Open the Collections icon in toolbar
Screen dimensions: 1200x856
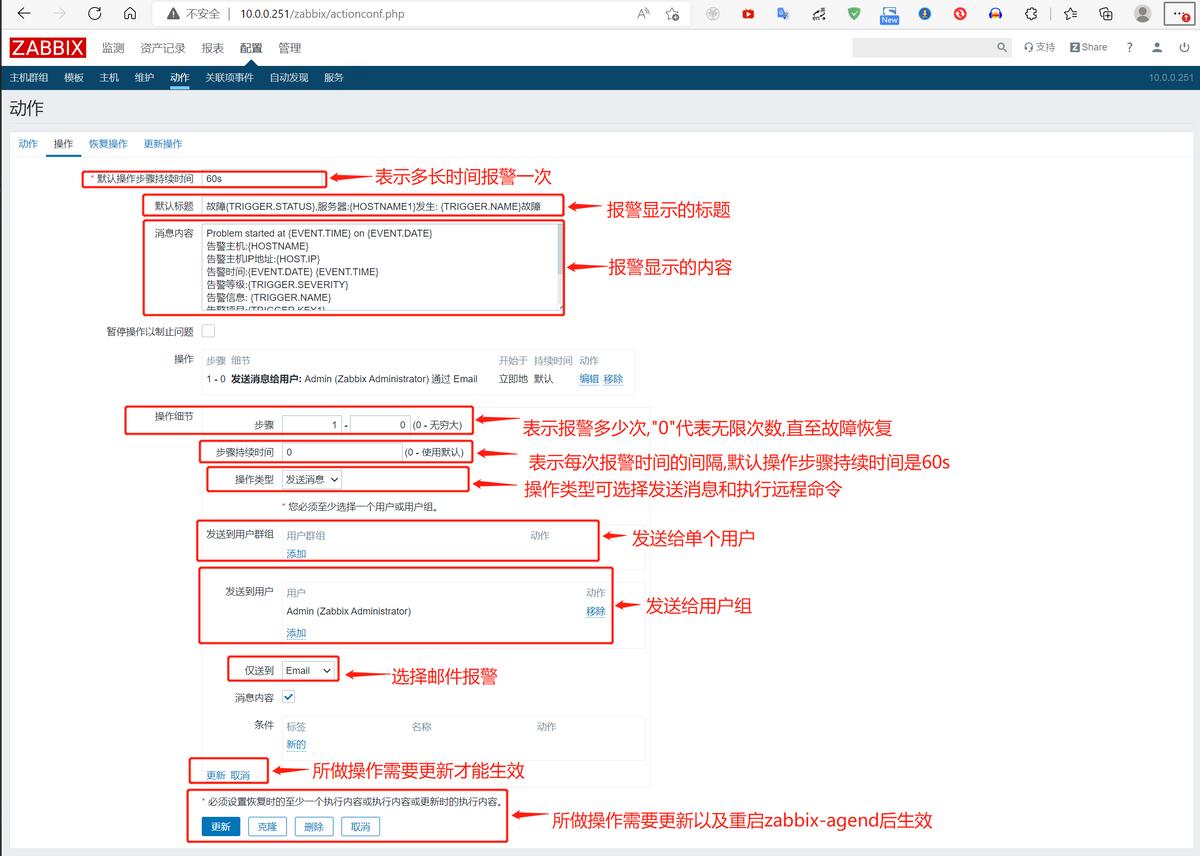click(1104, 14)
